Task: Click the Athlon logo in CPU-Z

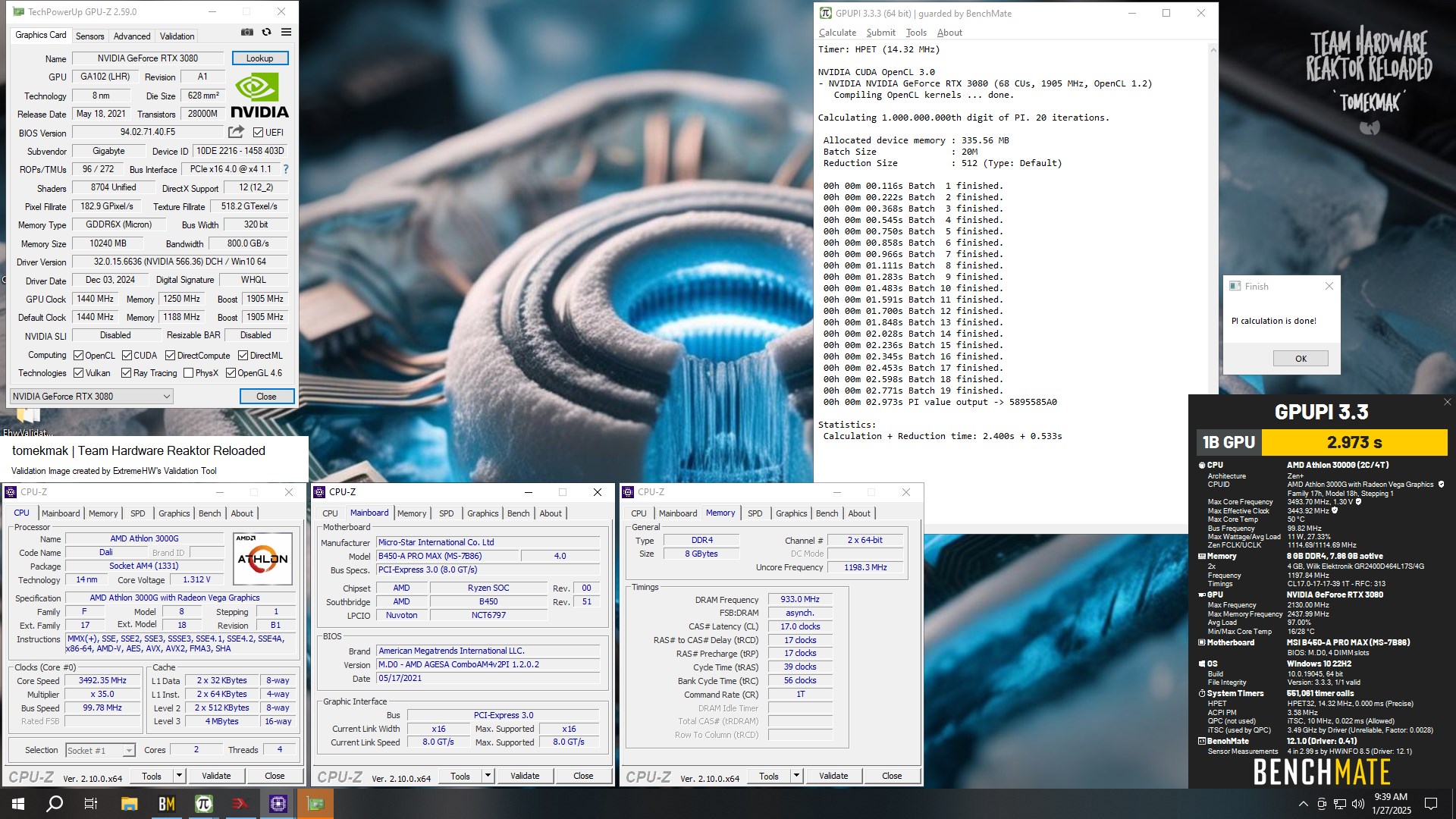Action: (x=262, y=559)
